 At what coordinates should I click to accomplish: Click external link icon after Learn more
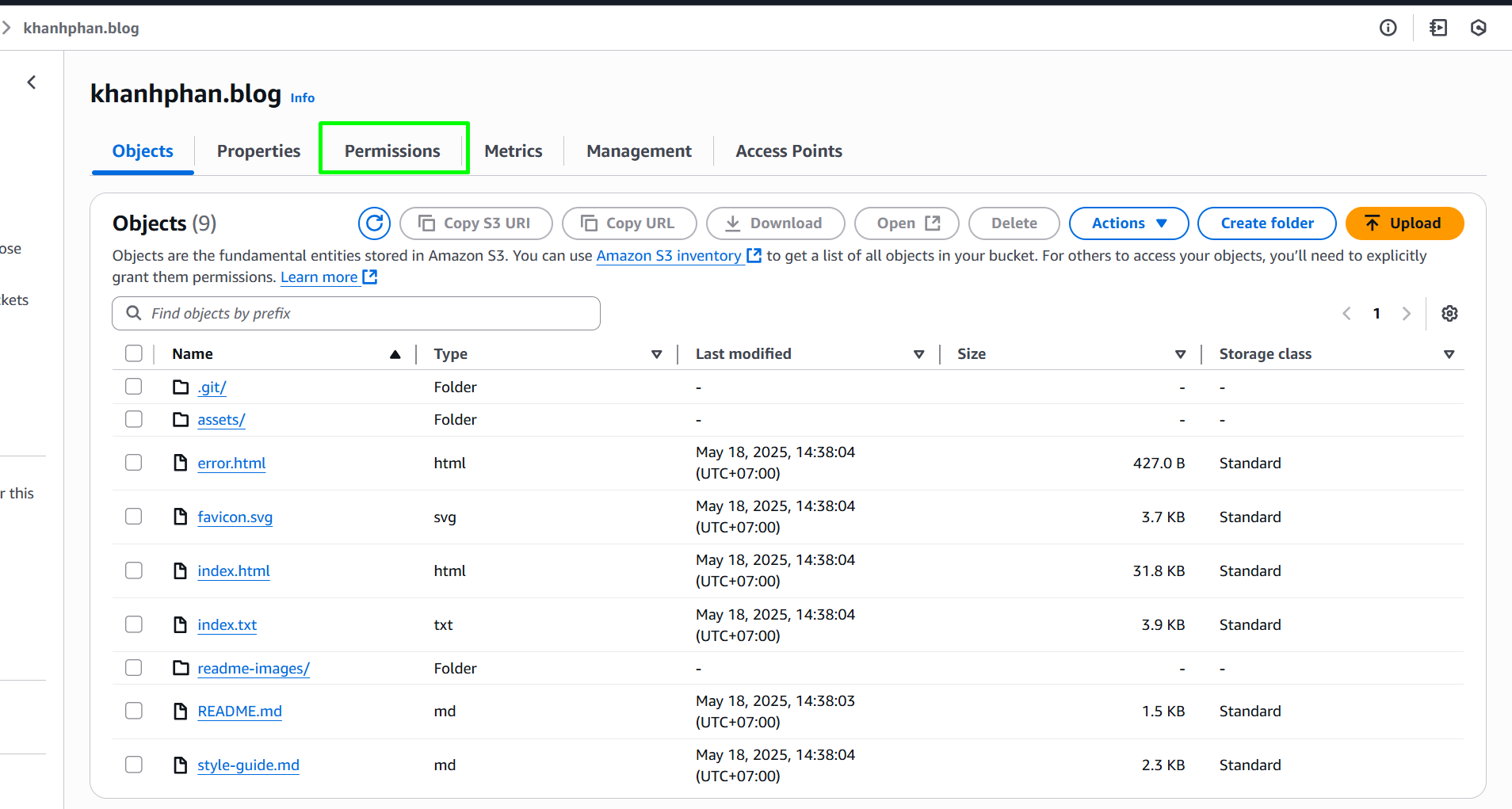point(370,277)
